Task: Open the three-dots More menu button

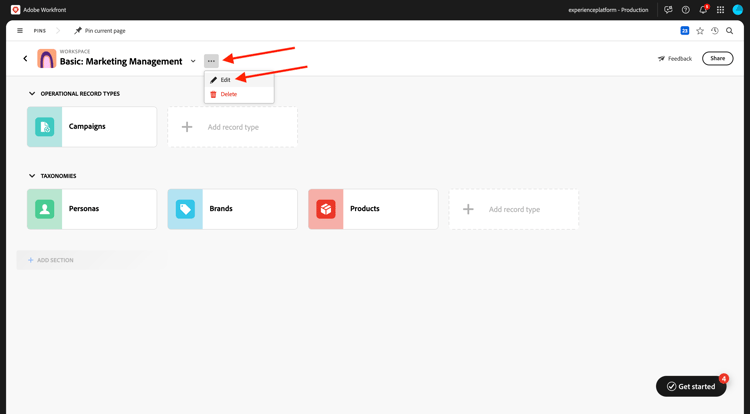Action: [x=211, y=61]
